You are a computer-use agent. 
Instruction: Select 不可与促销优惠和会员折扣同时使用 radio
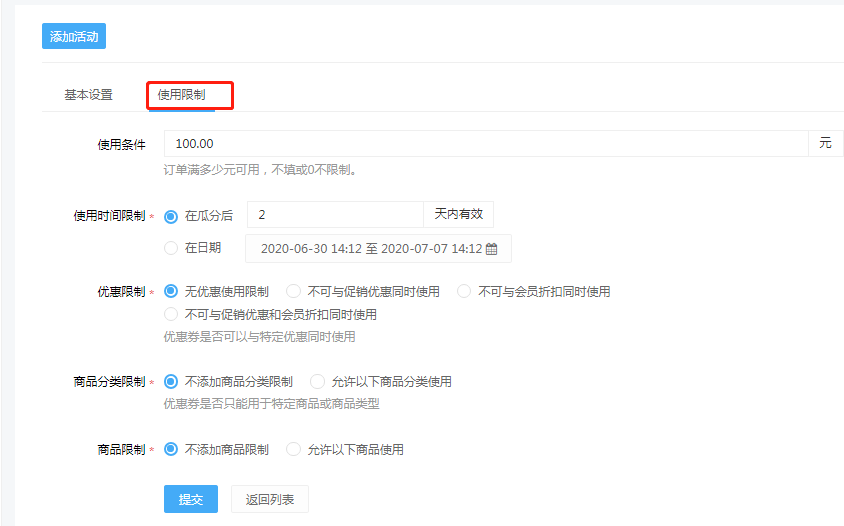click(x=171, y=314)
